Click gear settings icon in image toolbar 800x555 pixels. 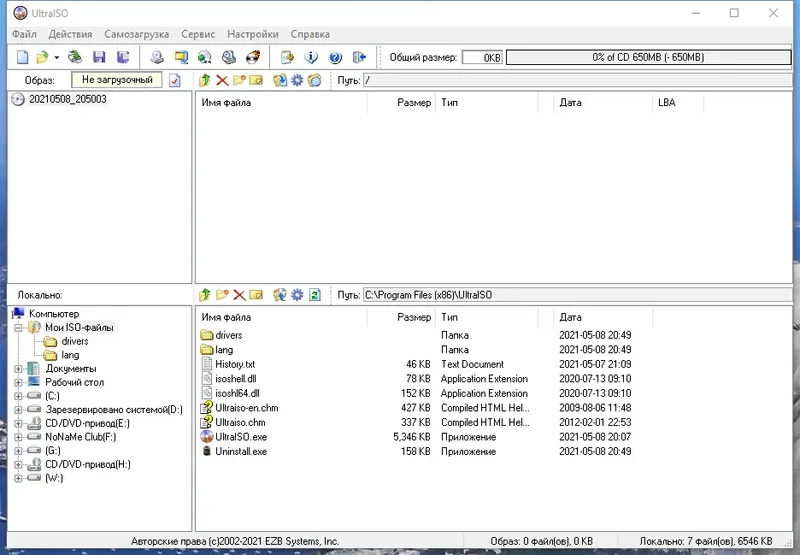pos(297,80)
